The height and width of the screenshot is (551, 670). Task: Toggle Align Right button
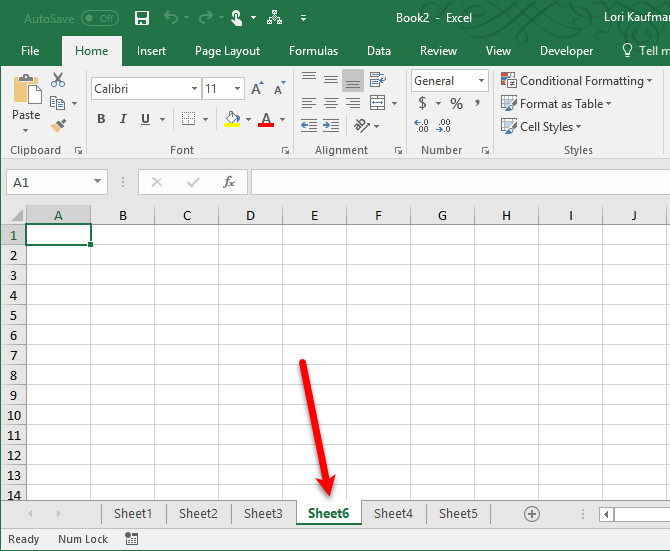coord(353,103)
